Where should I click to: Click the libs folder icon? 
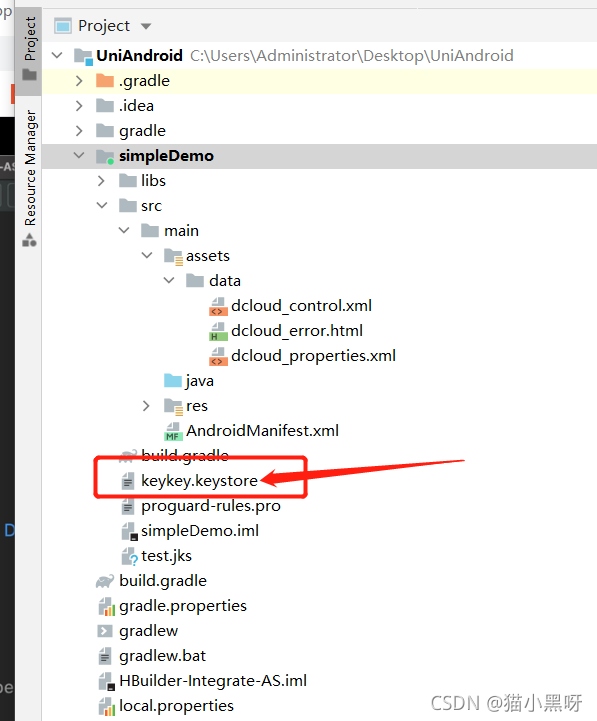coord(127,181)
